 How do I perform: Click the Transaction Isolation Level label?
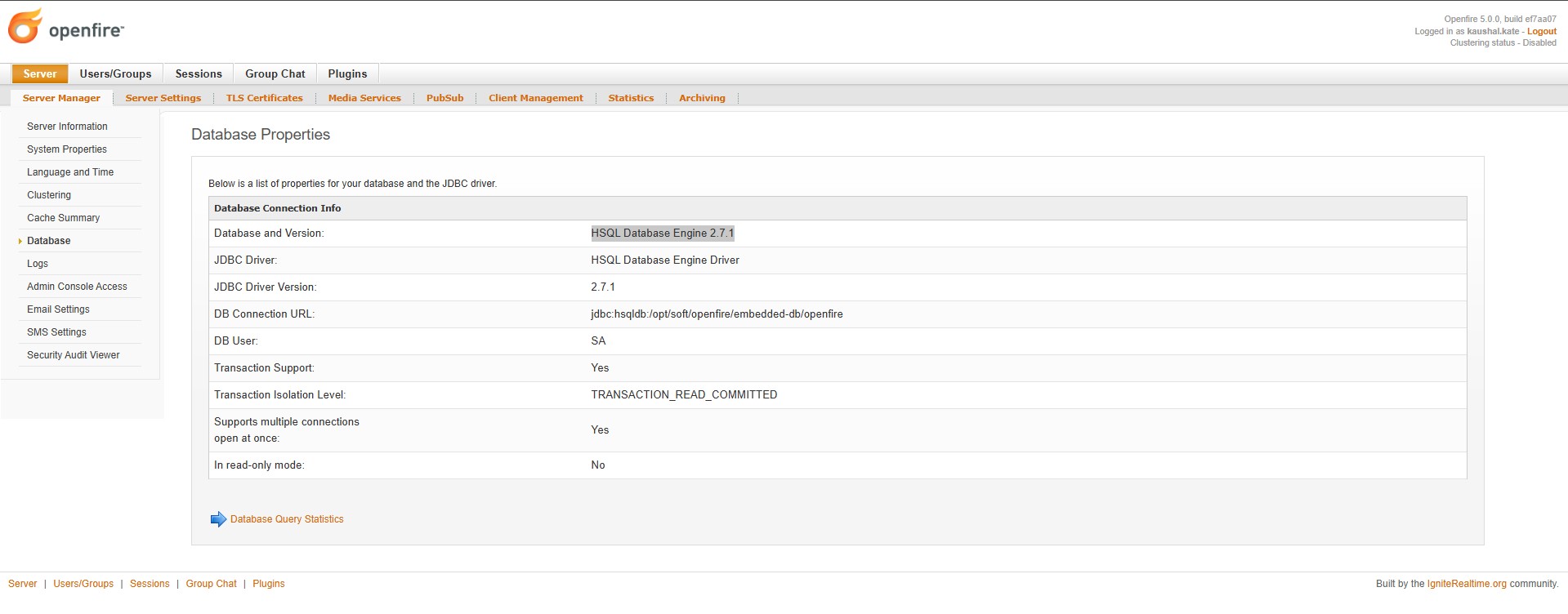pos(279,395)
